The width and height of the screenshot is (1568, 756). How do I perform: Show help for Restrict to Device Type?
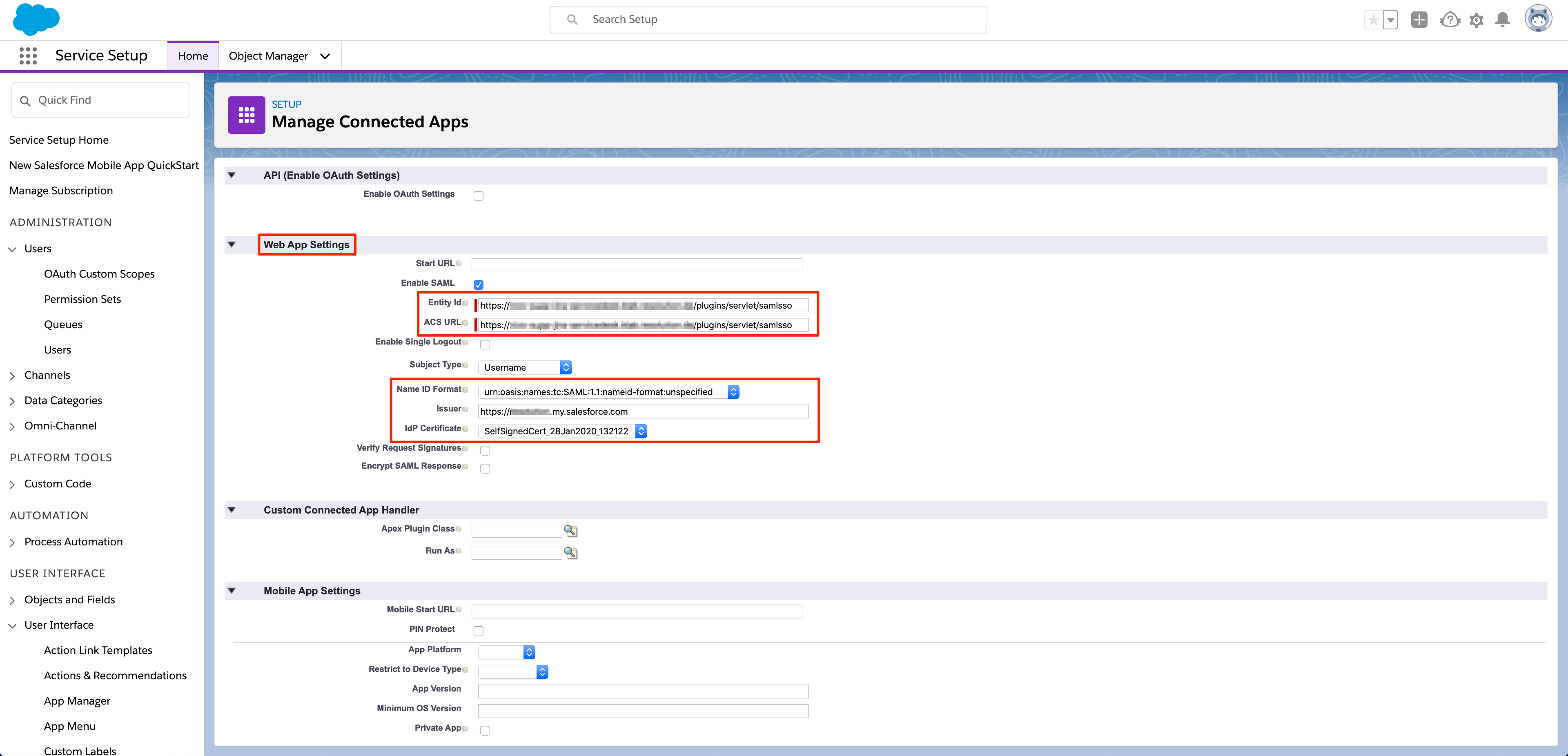[465, 669]
